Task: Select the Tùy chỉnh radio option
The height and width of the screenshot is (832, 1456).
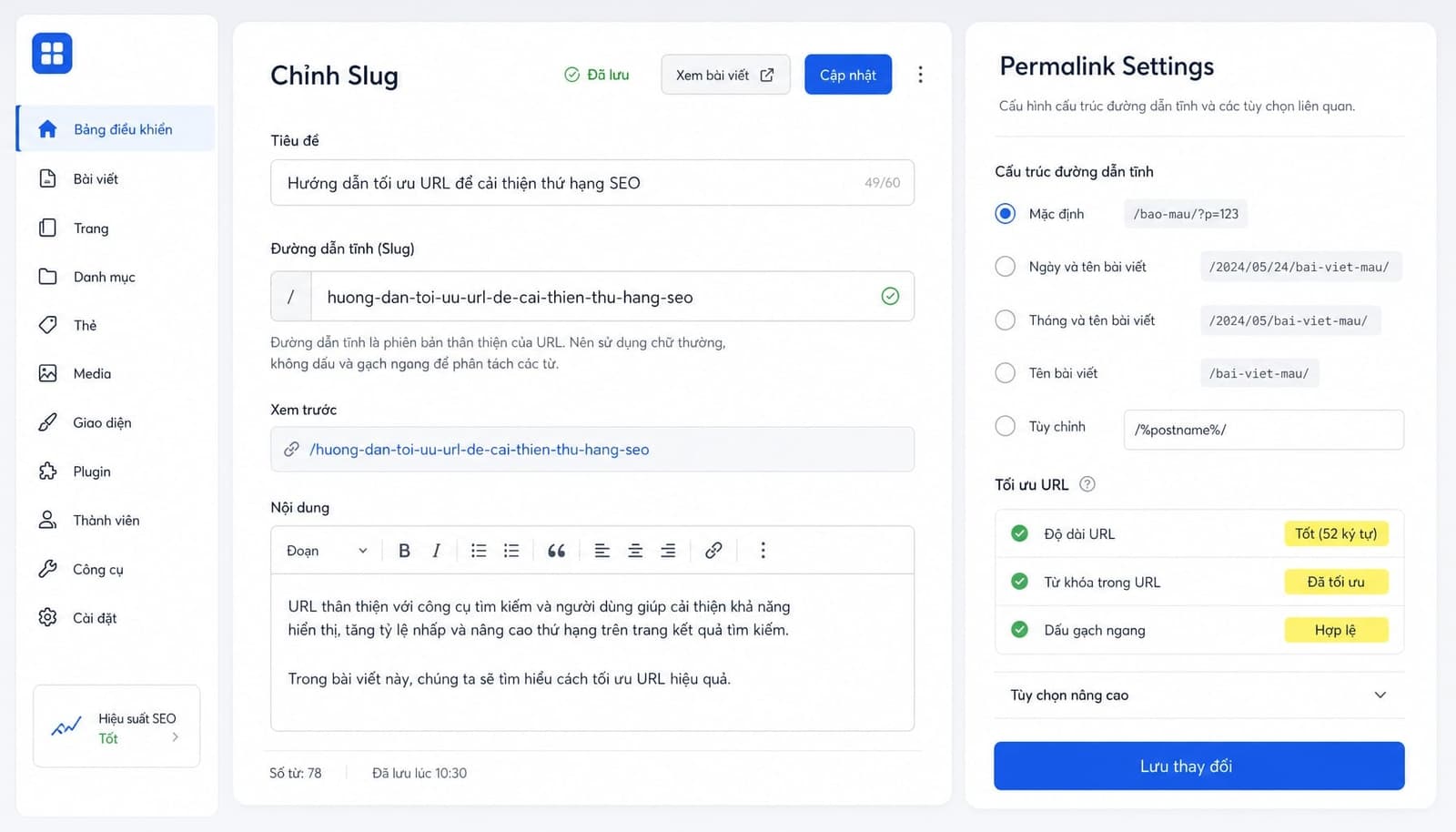Action: [1005, 426]
